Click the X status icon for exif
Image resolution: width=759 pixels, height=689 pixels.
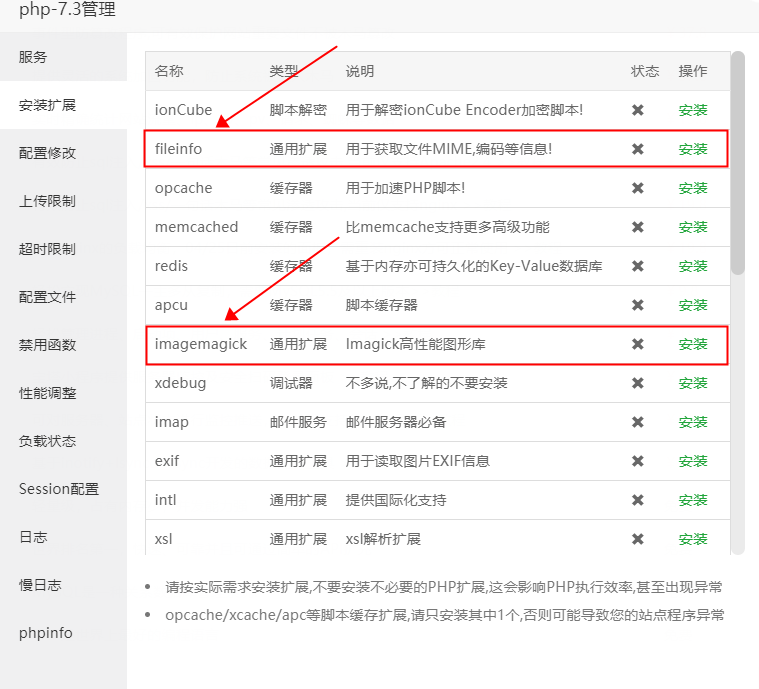pos(638,461)
